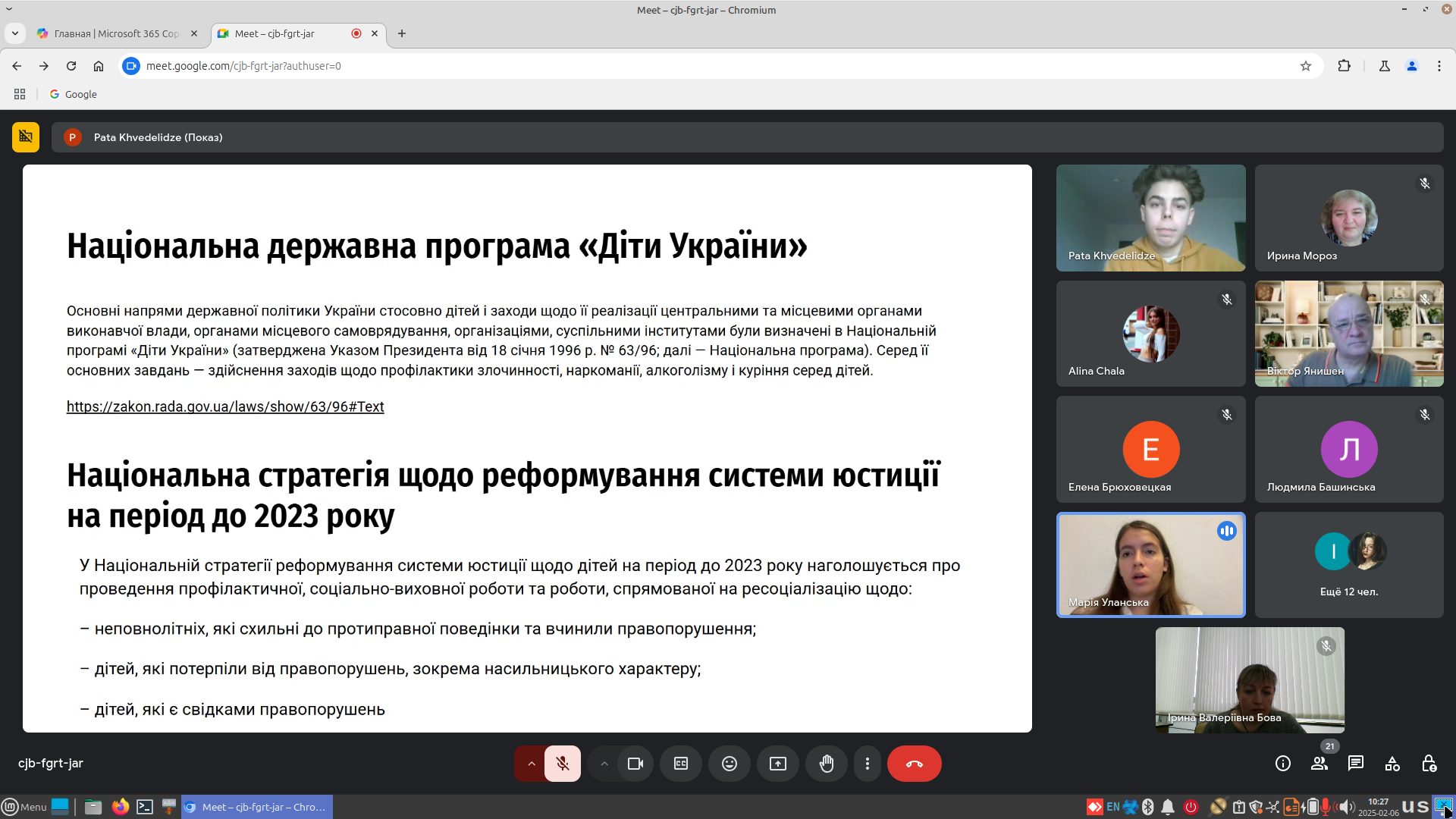1456x819 pixels.
Task: Turn on closed captions
Action: coord(680,764)
